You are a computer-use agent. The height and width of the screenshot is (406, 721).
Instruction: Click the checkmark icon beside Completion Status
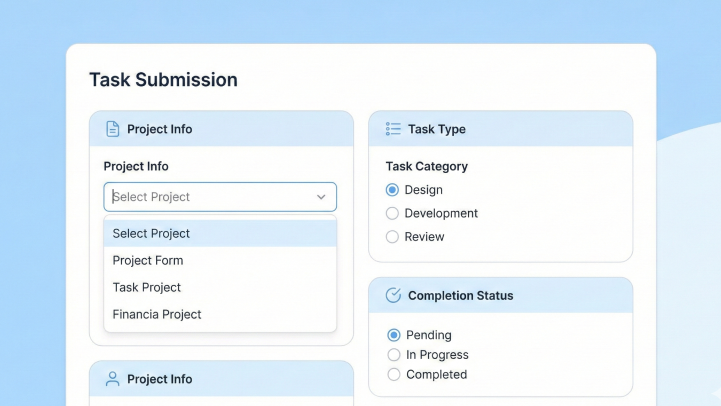(393, 295)
